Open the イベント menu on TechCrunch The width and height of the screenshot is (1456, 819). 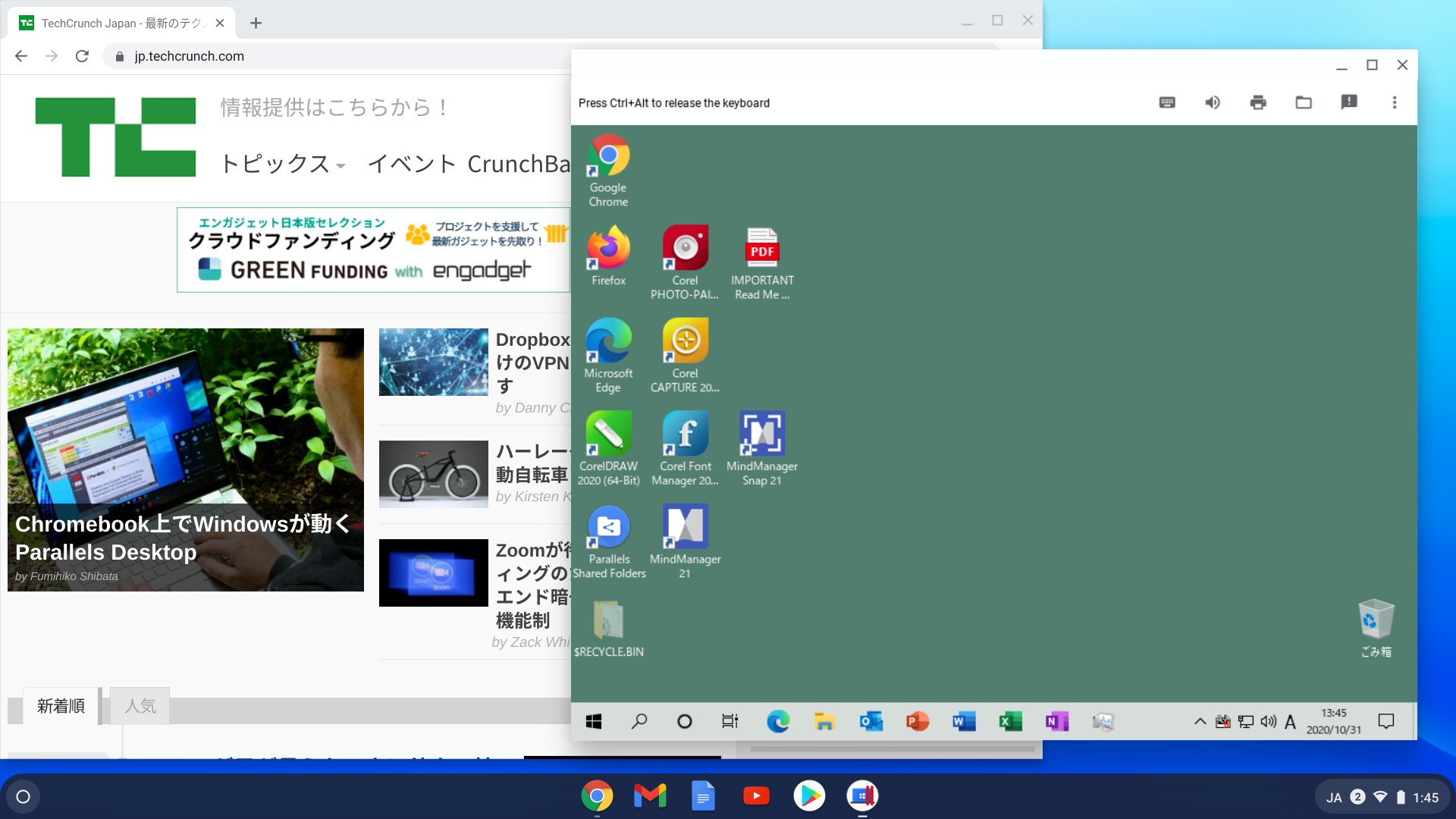(412, 164)
